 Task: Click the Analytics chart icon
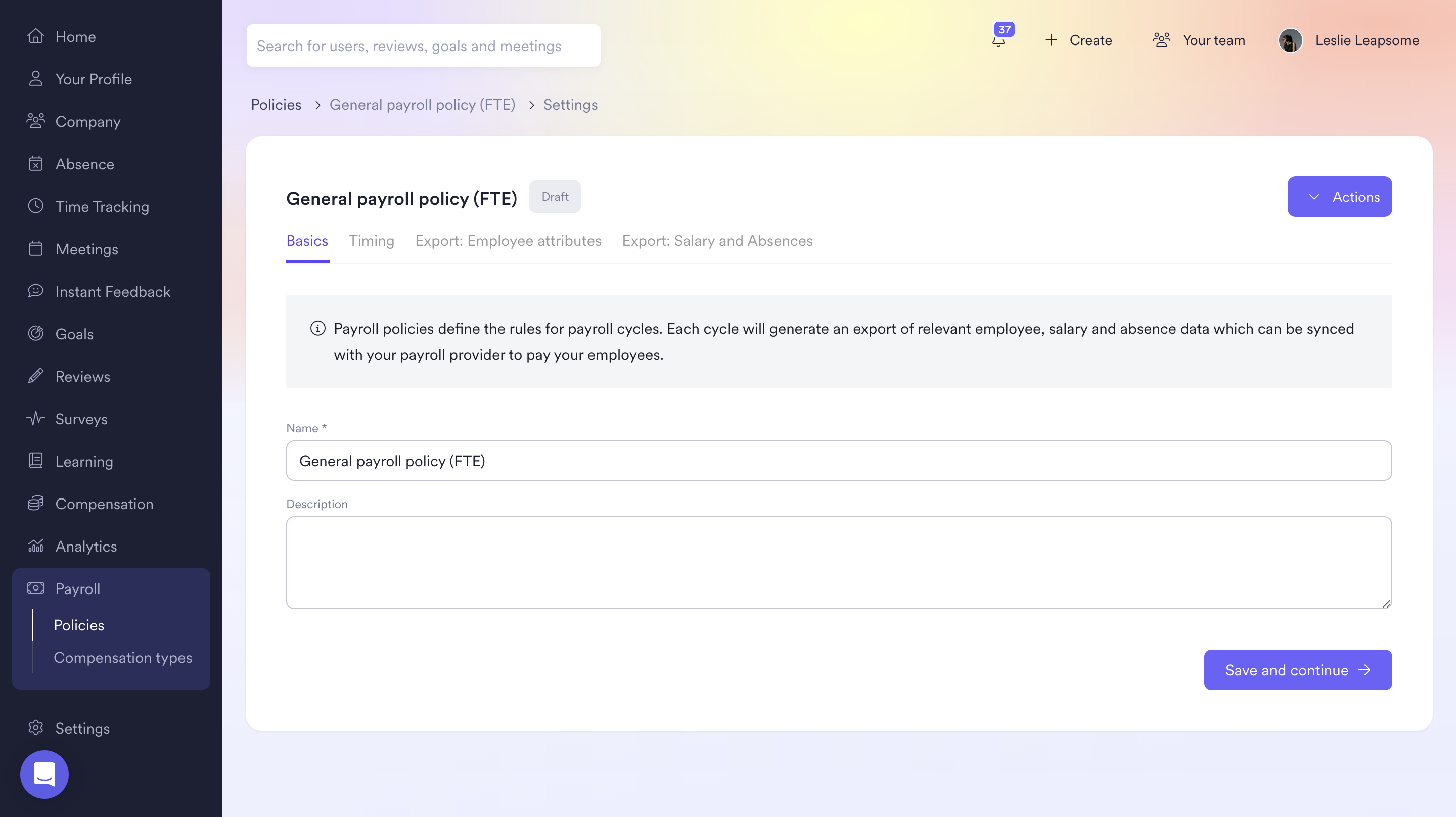[x=35, y=546]
